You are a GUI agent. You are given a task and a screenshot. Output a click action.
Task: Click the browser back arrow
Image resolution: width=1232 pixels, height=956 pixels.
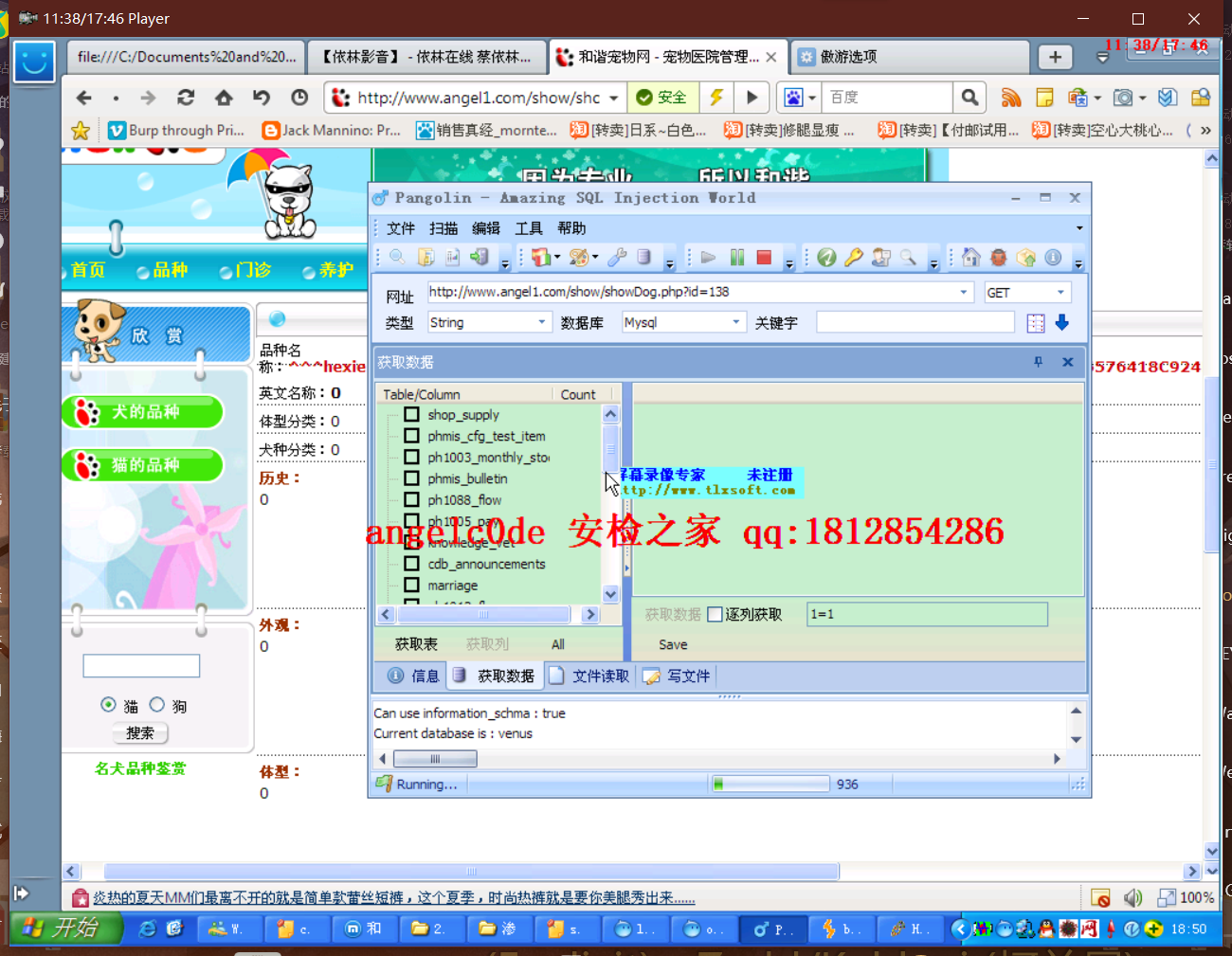tap(84, 98)
